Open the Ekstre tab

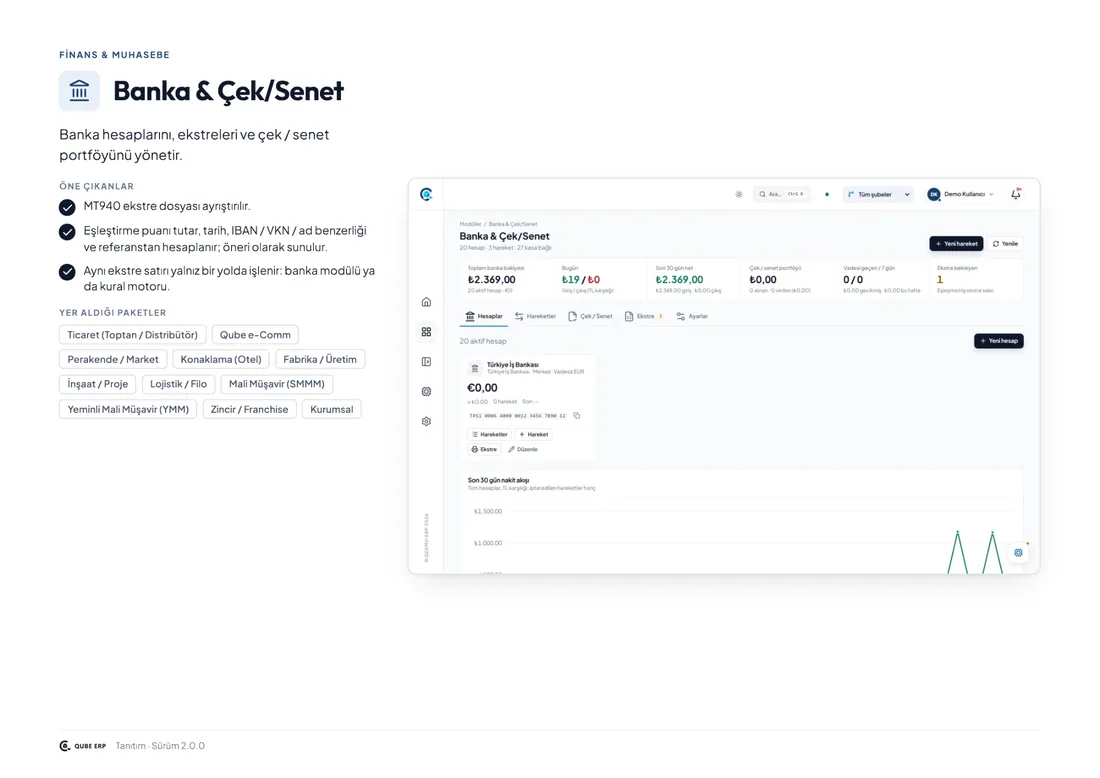coord(643,316)
